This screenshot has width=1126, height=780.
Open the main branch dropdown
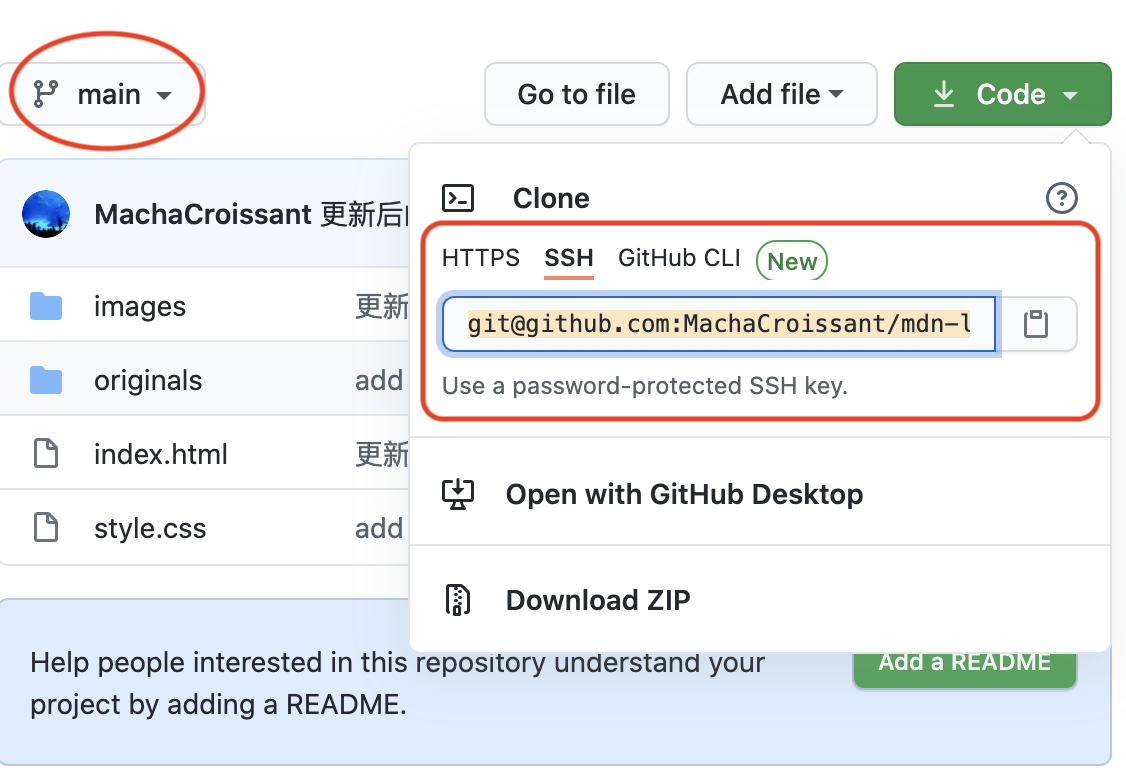point(103,95)
